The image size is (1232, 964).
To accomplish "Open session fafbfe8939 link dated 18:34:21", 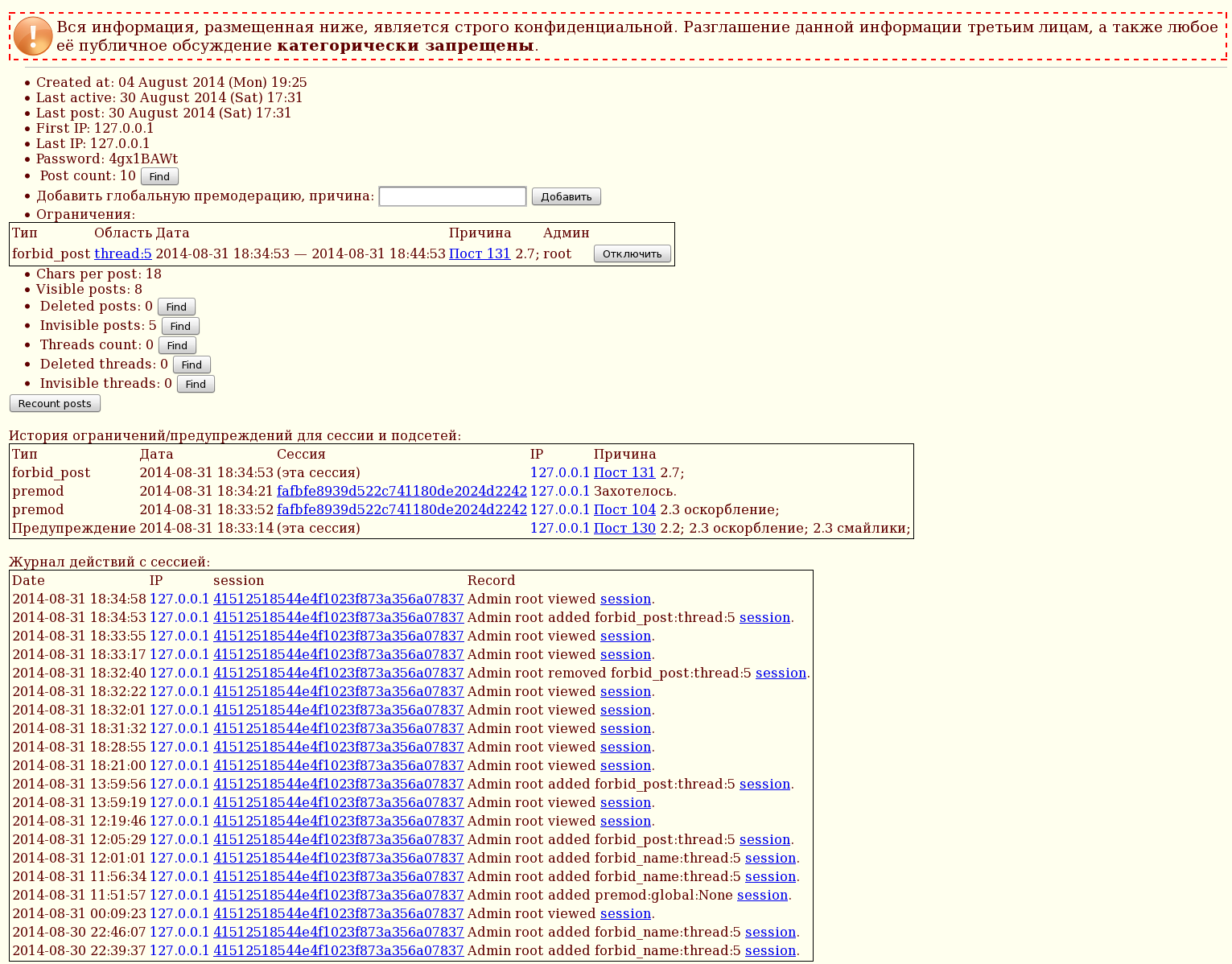I will pyautogui.click(x=402, y=491).
